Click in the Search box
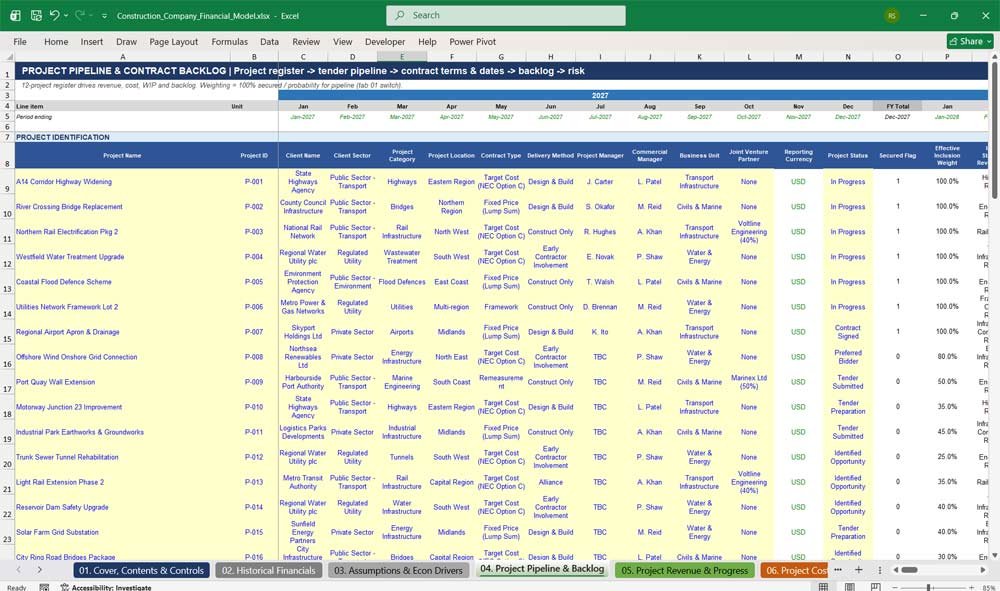This screenshot has height=591, width=1000. (506, 15)
